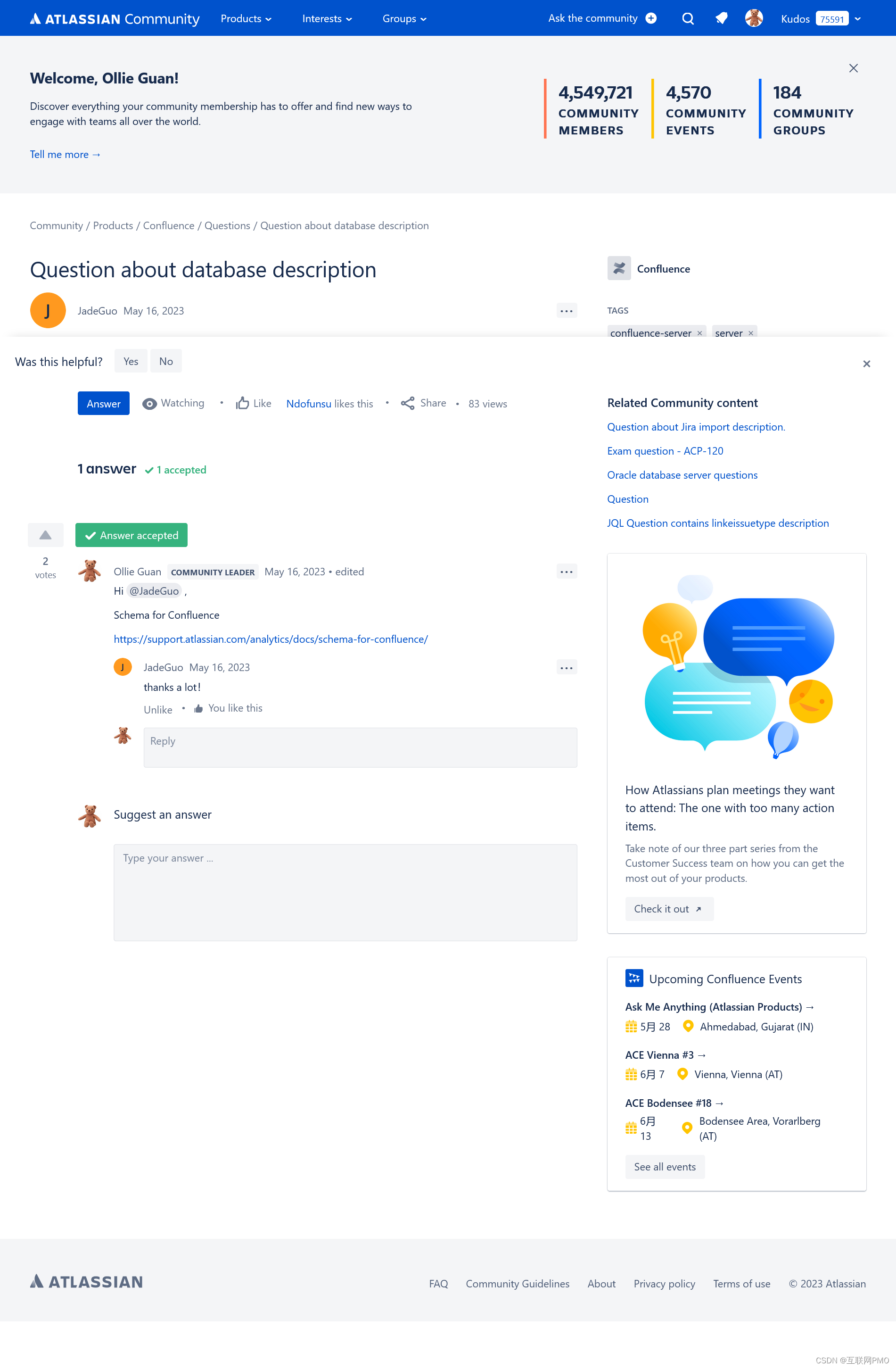Screen dimensions: 896x1369
Task: Dismiss the welcome banner with the X
Action: (853, 68)
